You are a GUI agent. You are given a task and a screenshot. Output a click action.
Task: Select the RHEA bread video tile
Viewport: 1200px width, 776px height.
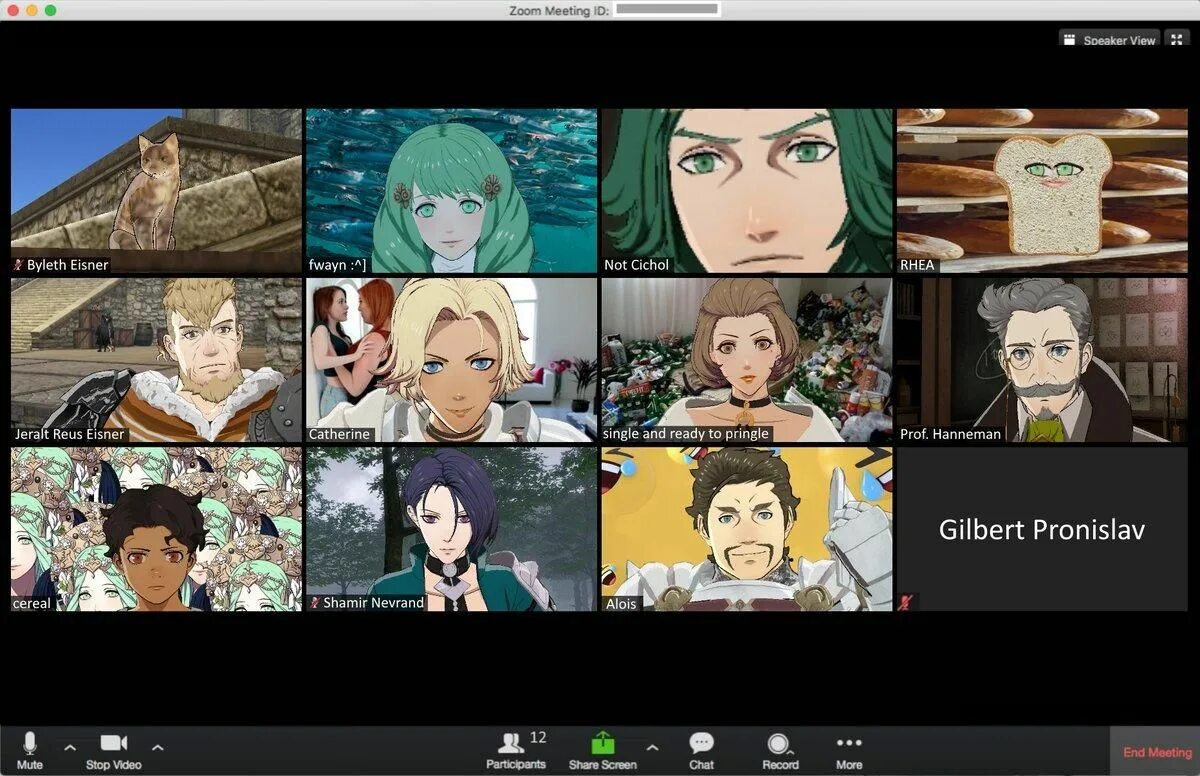pos(1042,191)
